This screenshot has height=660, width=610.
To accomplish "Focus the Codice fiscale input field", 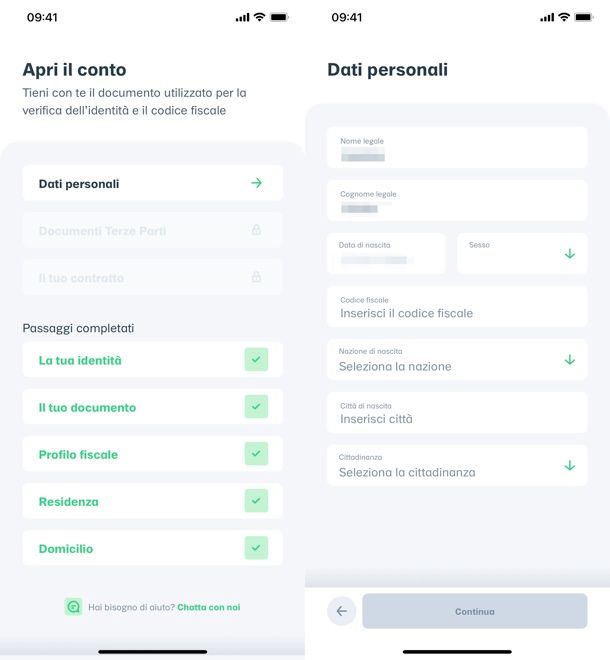I will click(457, 306).
